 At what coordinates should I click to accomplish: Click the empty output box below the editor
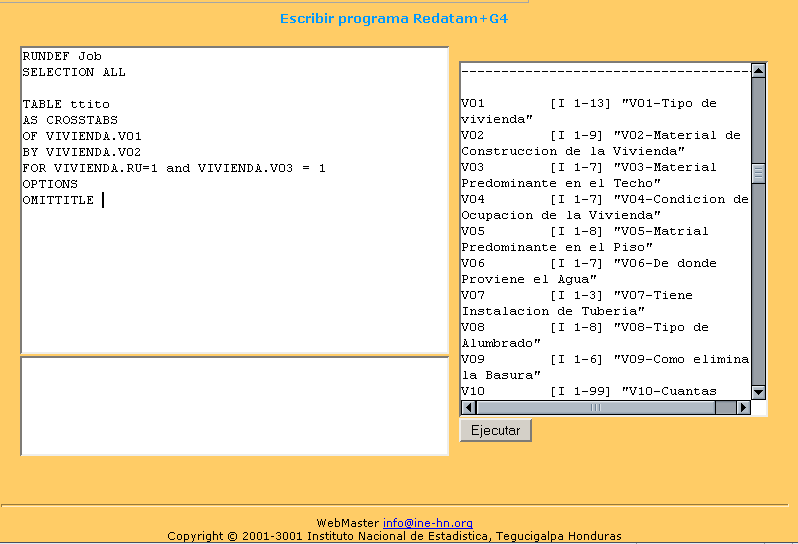(x=234, y=405)
